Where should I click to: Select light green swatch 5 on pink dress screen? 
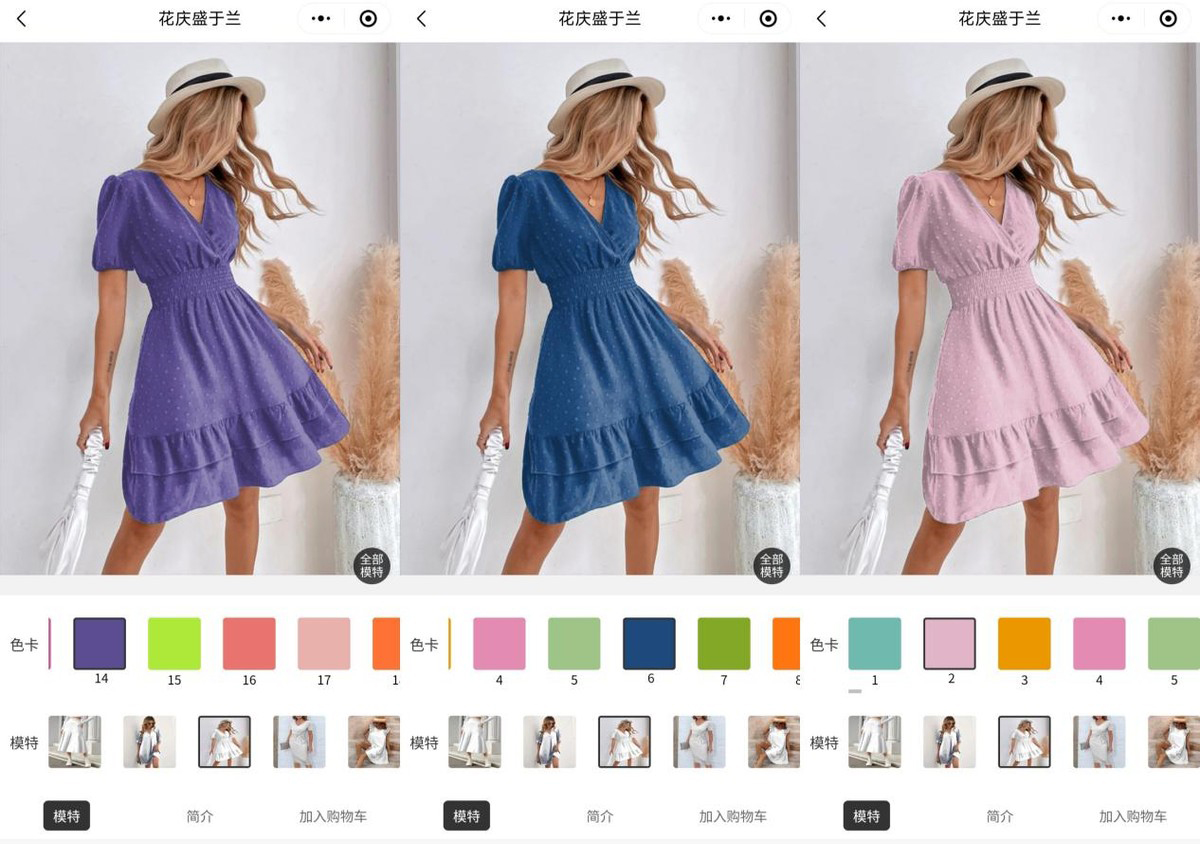[1174, 643]
